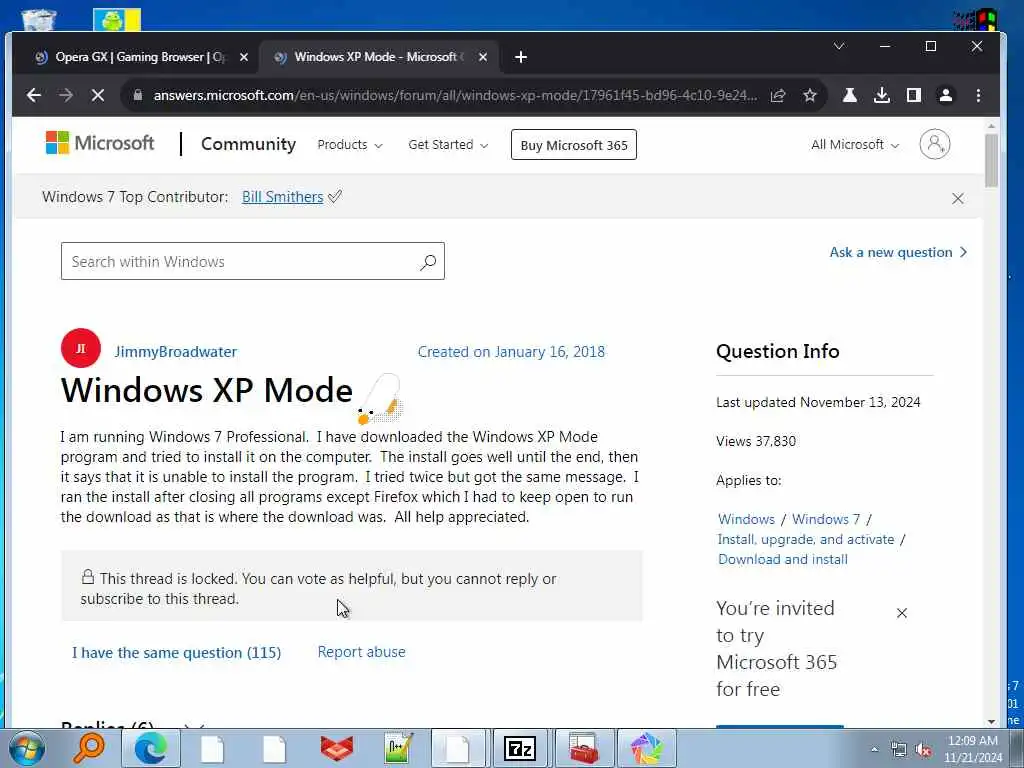This screenshot has height=768, width=1024.
Task: Click I have the same question (115)
Action: 176,653
